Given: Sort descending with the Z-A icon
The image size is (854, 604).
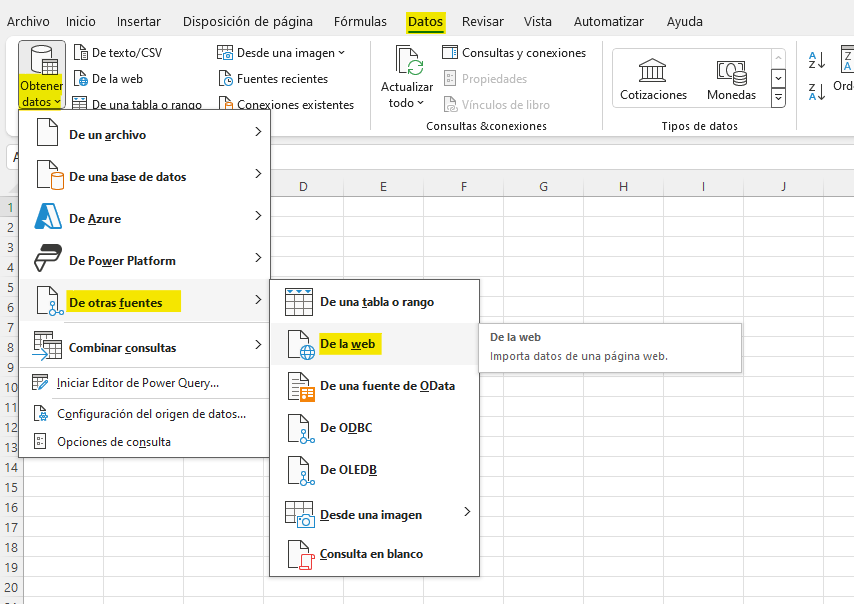Looking at the screenshot, I should click(x=816, y=92).
